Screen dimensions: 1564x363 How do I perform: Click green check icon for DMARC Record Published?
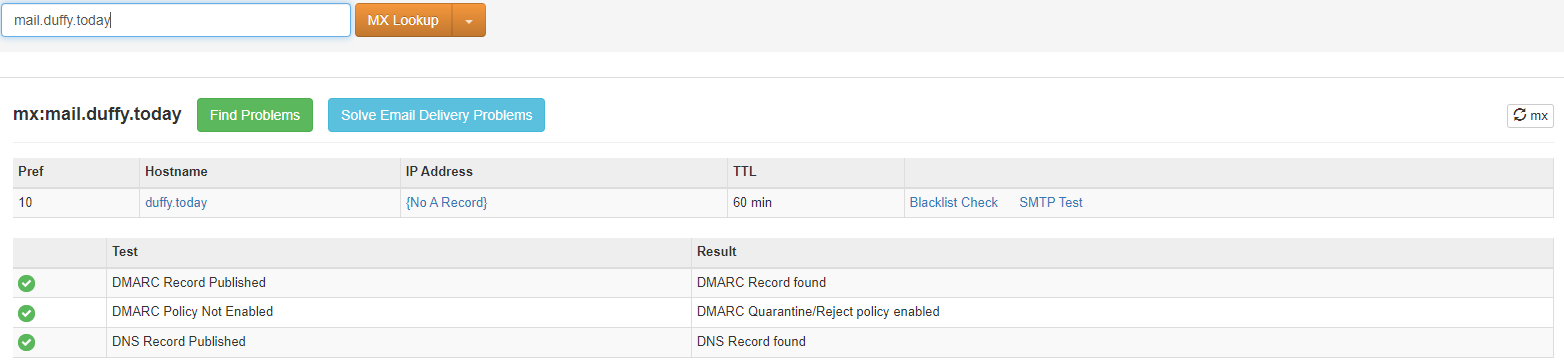pos(27,283)
